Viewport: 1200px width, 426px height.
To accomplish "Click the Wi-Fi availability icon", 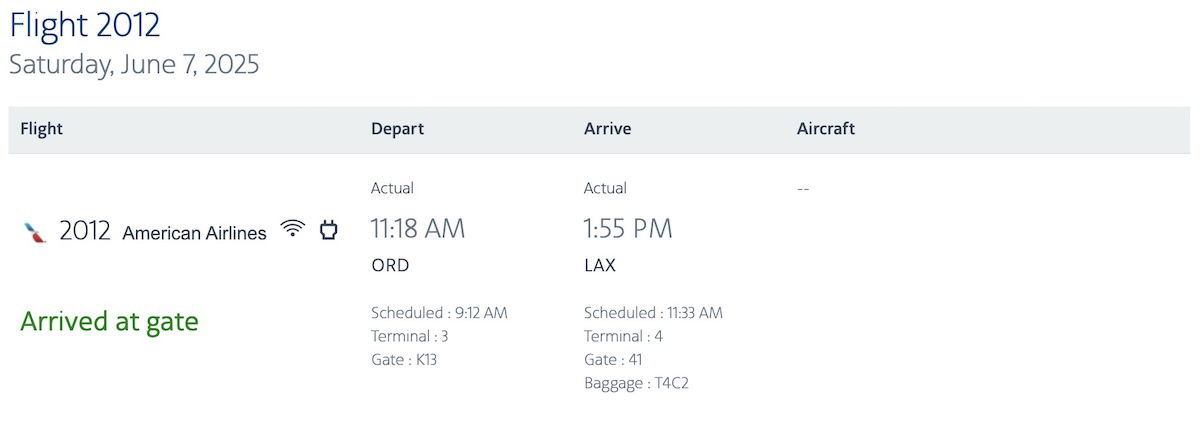I will click(x=292, y=229).
